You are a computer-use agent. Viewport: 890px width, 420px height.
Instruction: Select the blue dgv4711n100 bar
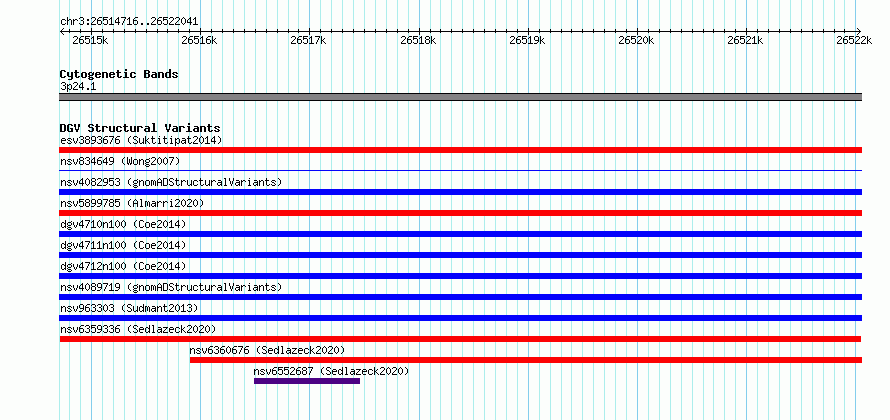[461, 255]
